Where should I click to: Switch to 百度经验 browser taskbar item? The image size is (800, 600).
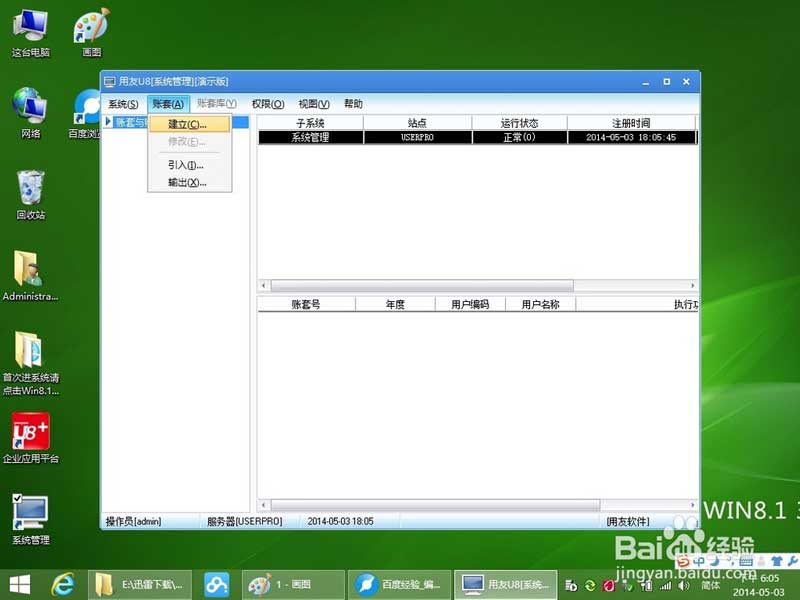coord(399,585)
